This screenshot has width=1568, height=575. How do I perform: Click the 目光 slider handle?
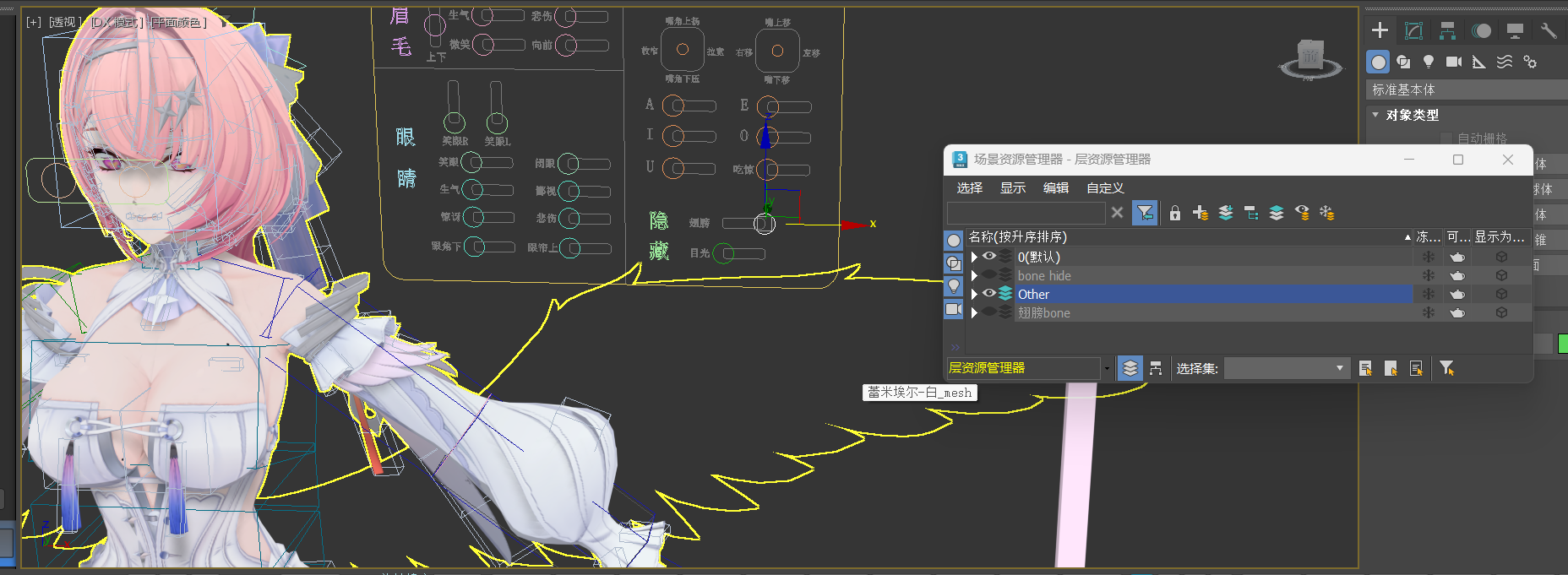(x=724, y=253)
